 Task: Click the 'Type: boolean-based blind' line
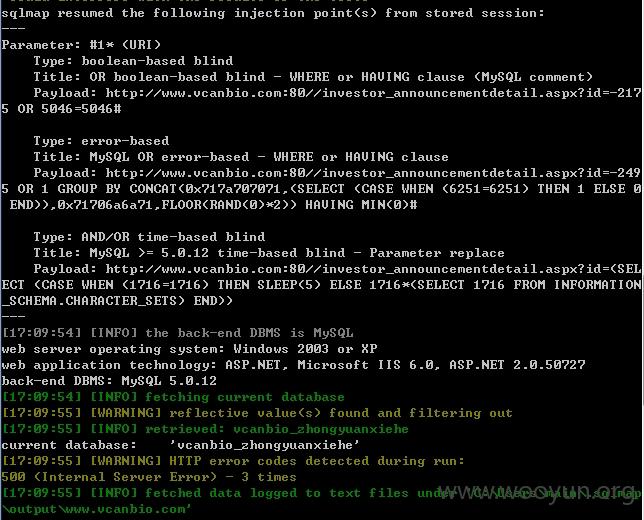pyautogui.click(x=133, y=61)
